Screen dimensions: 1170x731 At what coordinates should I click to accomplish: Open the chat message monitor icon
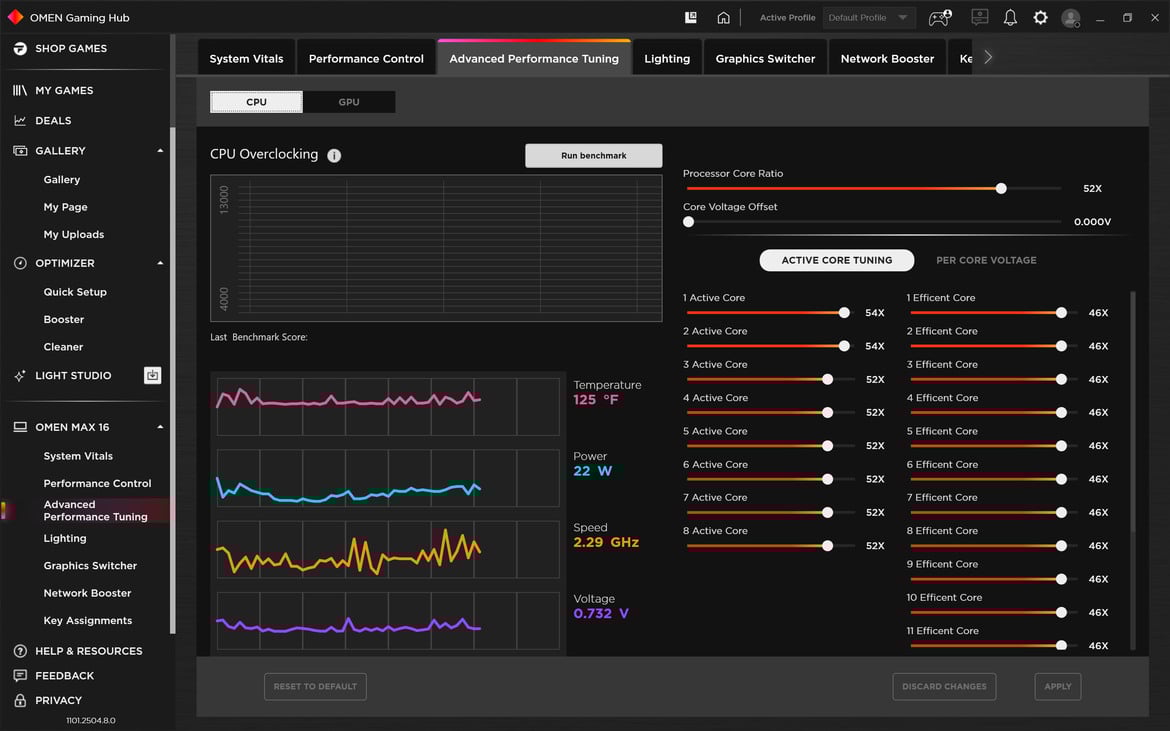(980, 17)
